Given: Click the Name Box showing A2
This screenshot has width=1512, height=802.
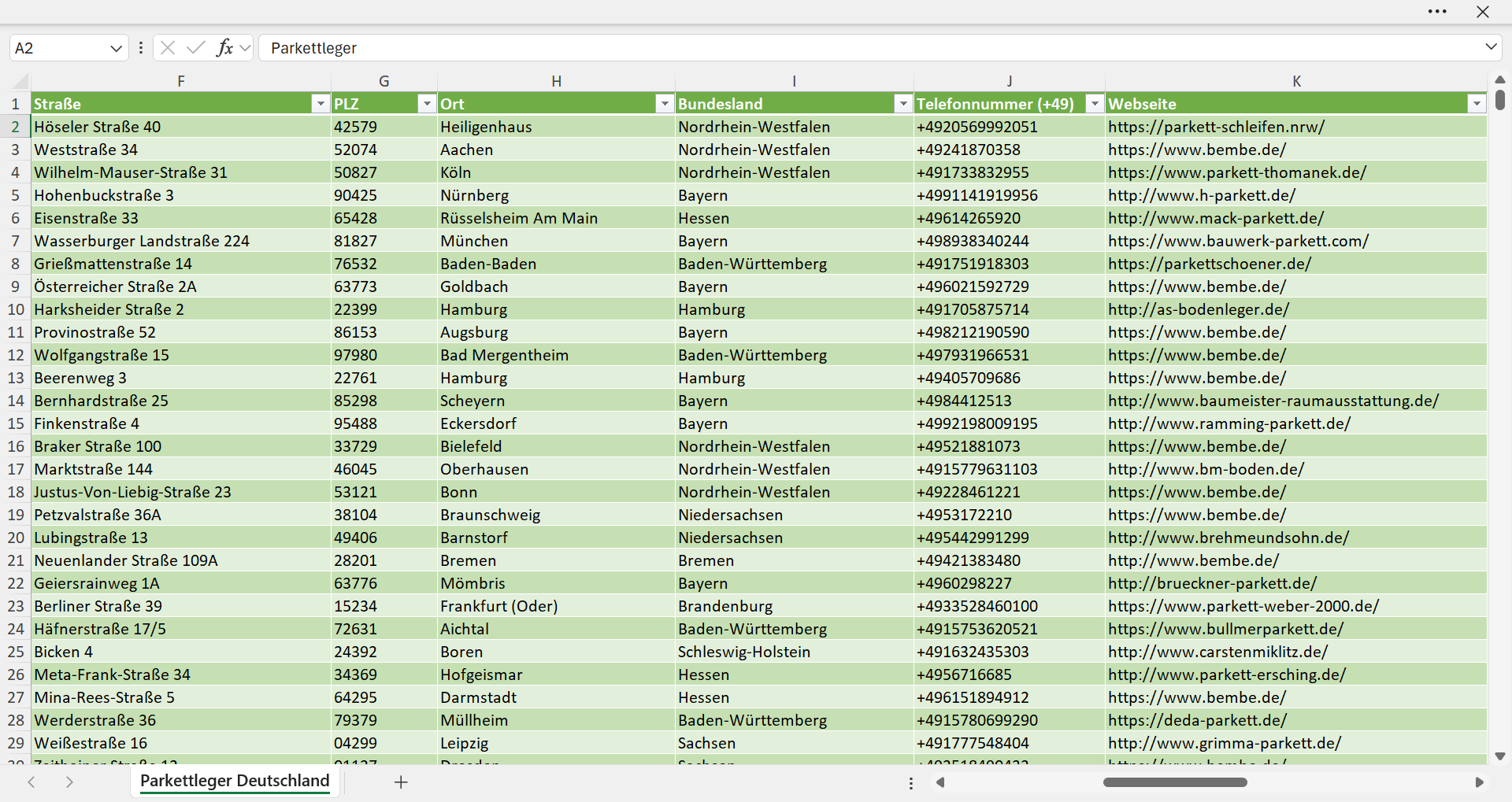Looking at the screenshot, I should pos(58,48).
